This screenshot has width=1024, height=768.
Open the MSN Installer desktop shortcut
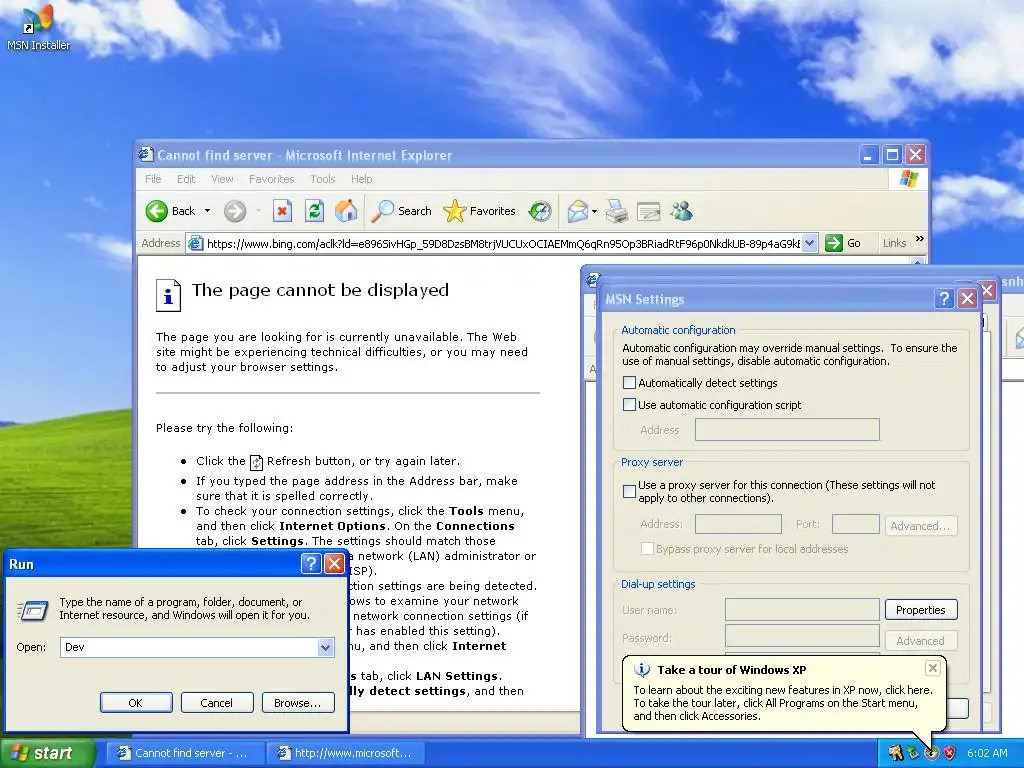(x=38, y=27)
